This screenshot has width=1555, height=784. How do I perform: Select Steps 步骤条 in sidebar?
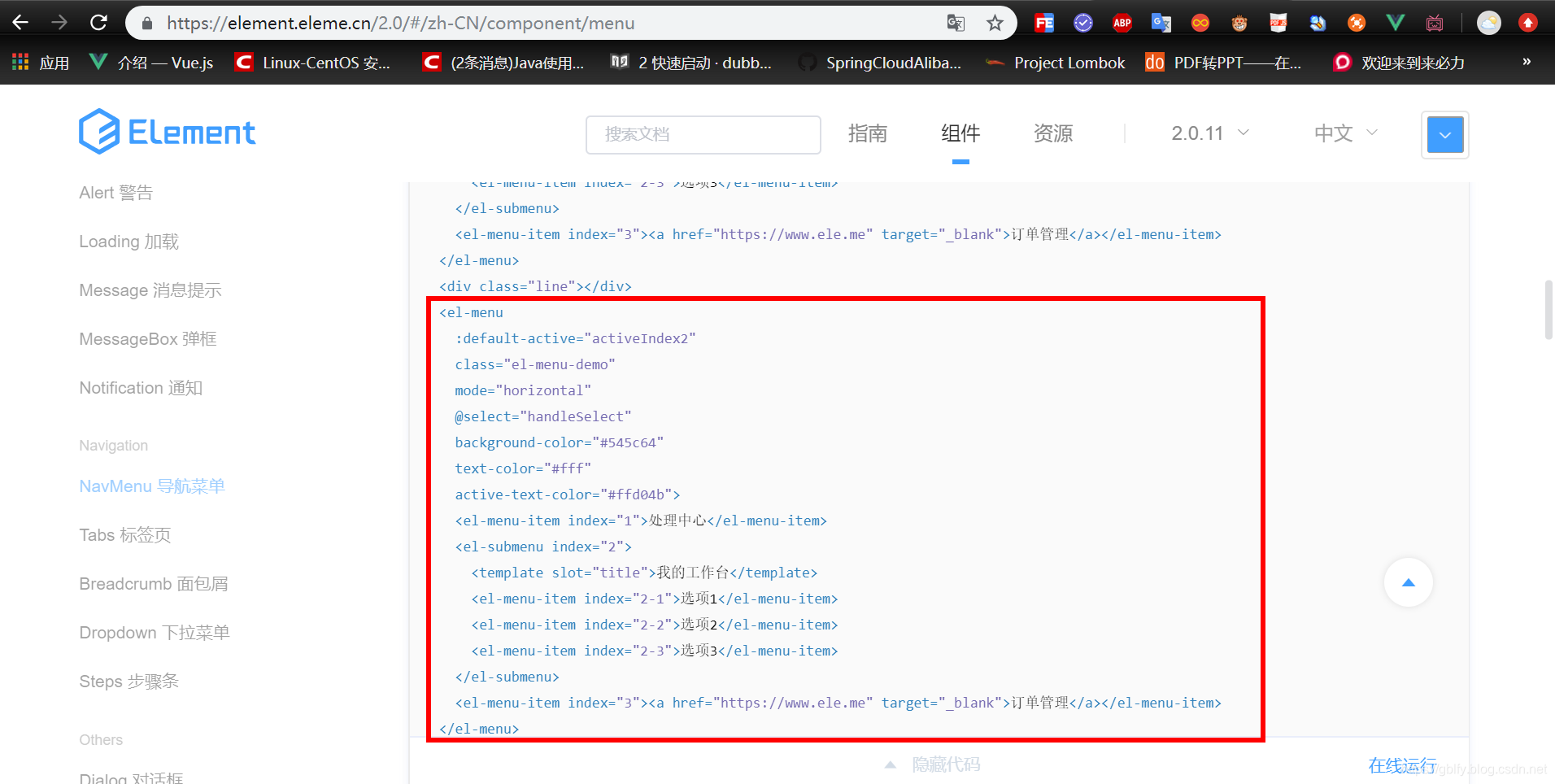pyautogui.click(x=129, y=682)
